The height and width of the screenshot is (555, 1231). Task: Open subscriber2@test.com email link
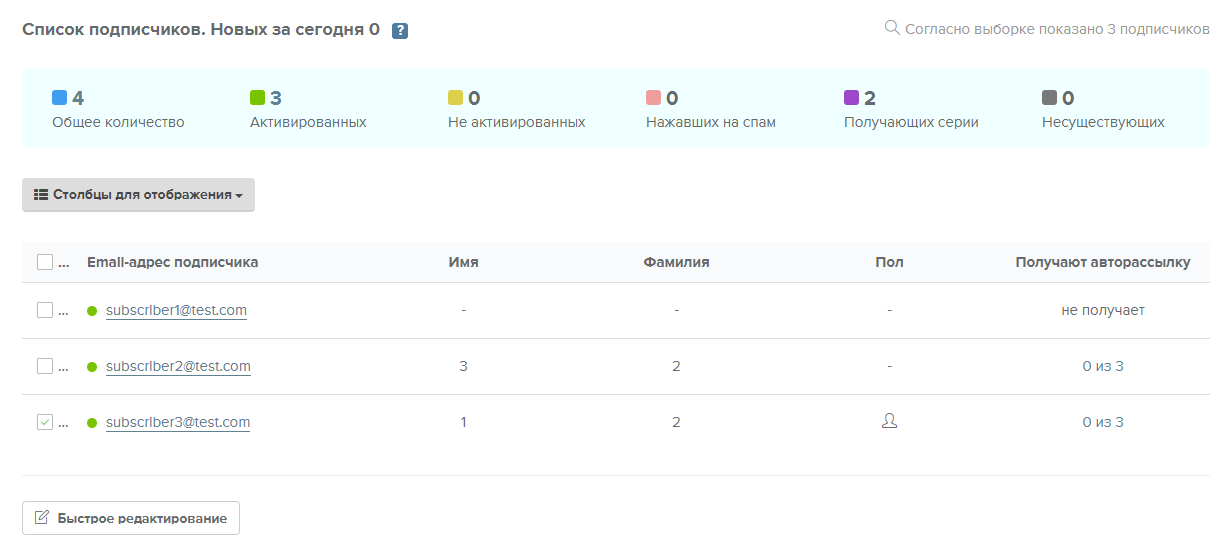pos(178,366)
